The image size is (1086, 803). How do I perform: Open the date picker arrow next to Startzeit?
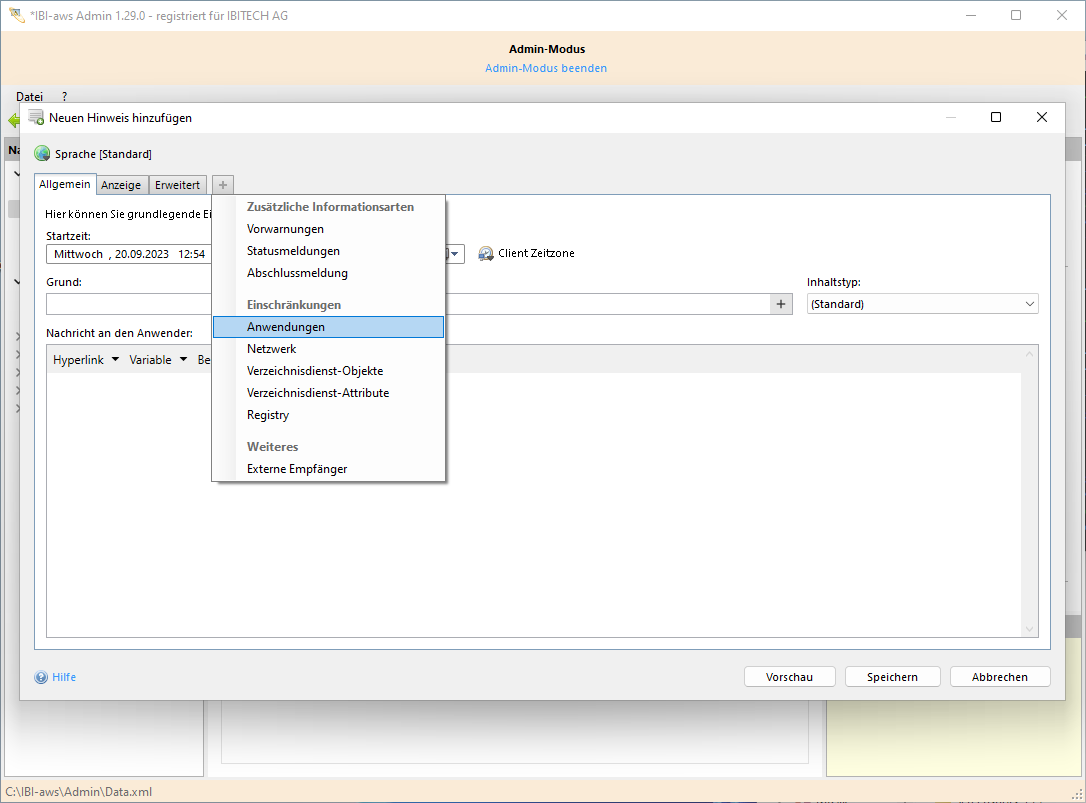(456, 254)
